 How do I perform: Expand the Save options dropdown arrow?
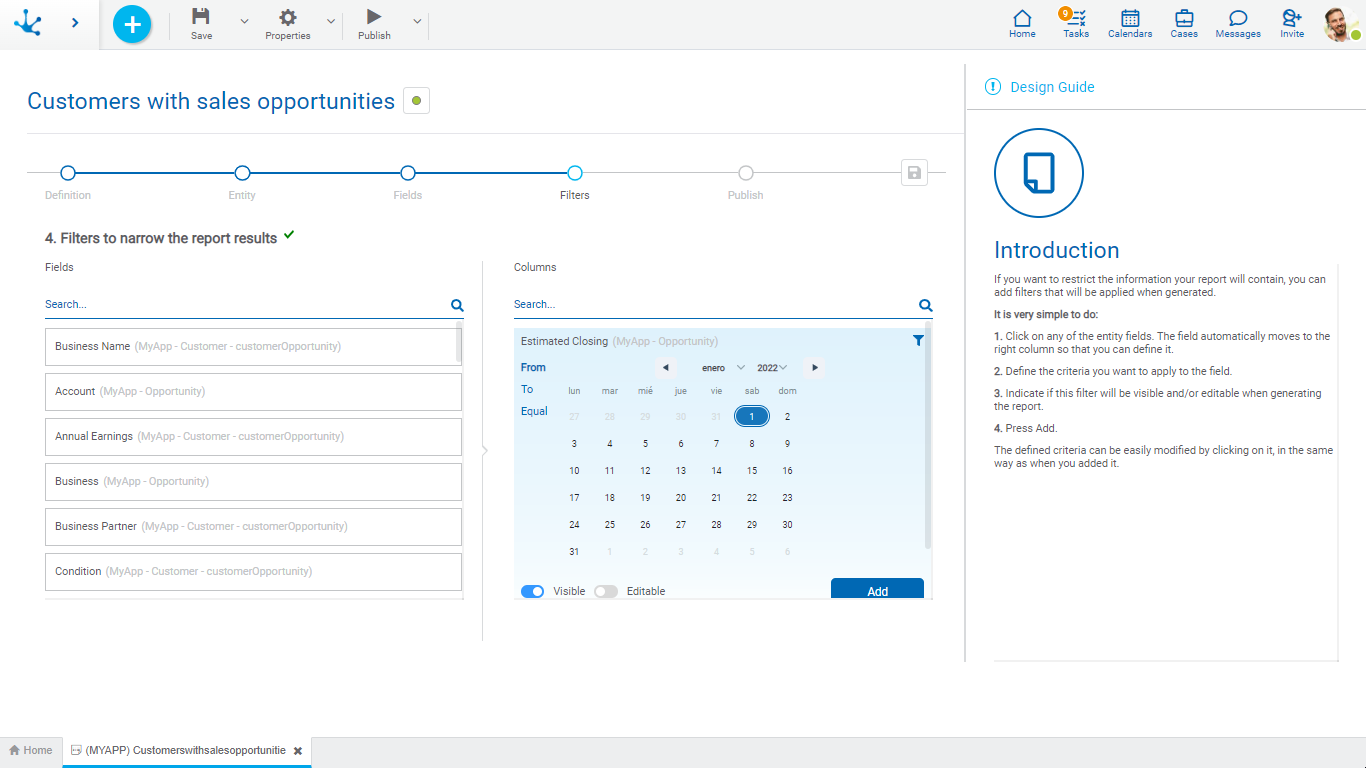pyautogui.click(x=244, y=21)
